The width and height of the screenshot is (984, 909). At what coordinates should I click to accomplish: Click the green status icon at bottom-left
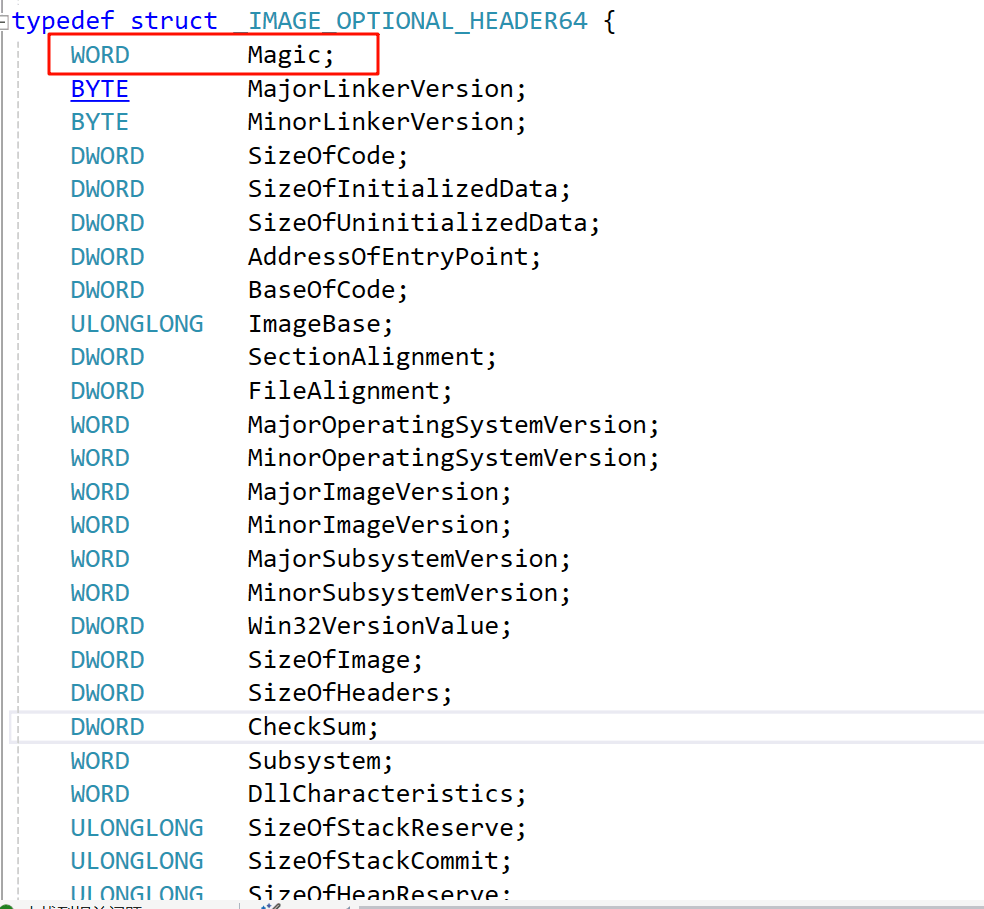[6, 905]
